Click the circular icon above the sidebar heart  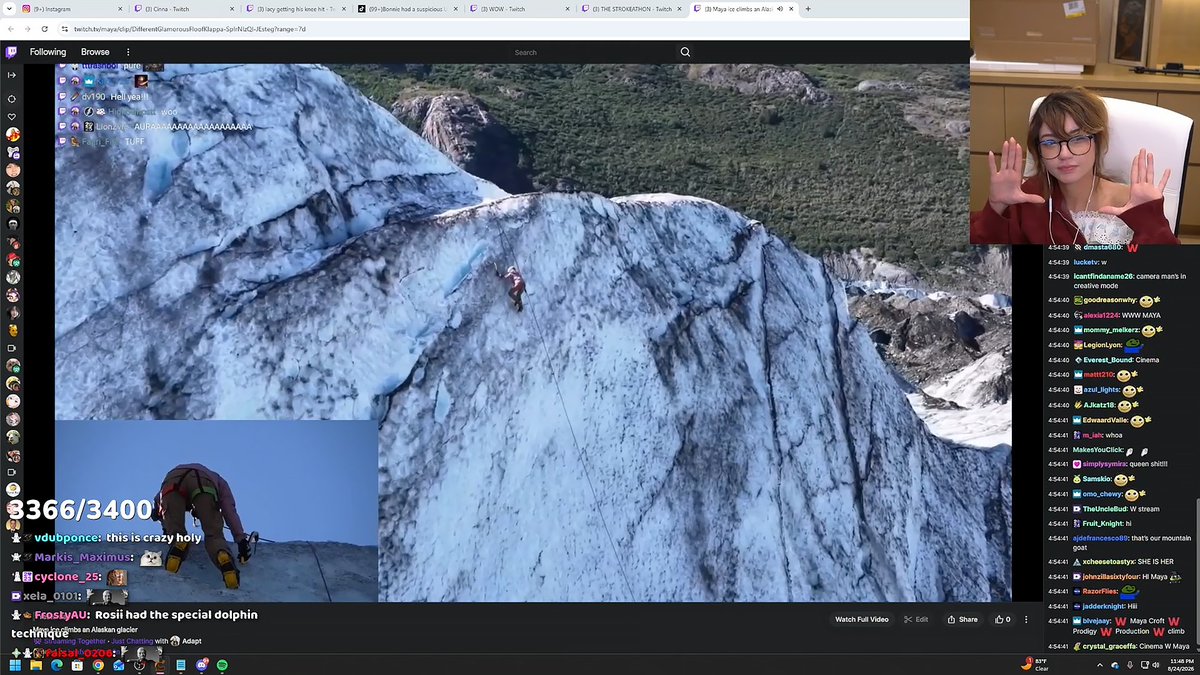click(11, 99)
